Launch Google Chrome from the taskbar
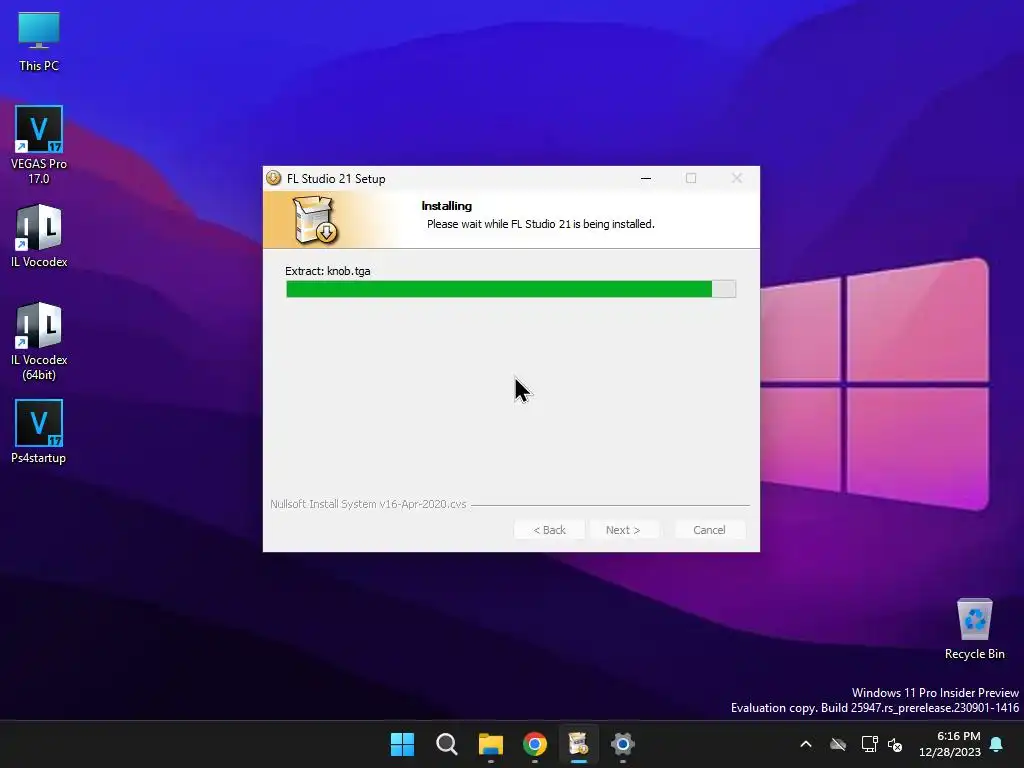This screenshot has width=1024, height=768. [x=535, y=744]
